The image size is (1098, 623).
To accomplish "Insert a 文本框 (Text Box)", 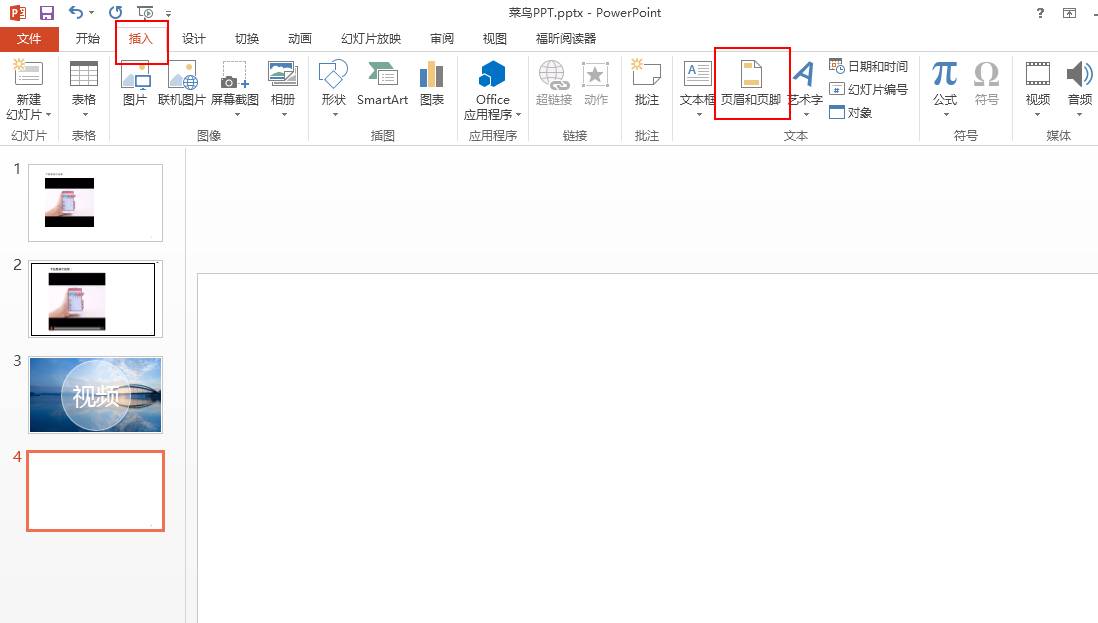I will (x=697, y=88).
